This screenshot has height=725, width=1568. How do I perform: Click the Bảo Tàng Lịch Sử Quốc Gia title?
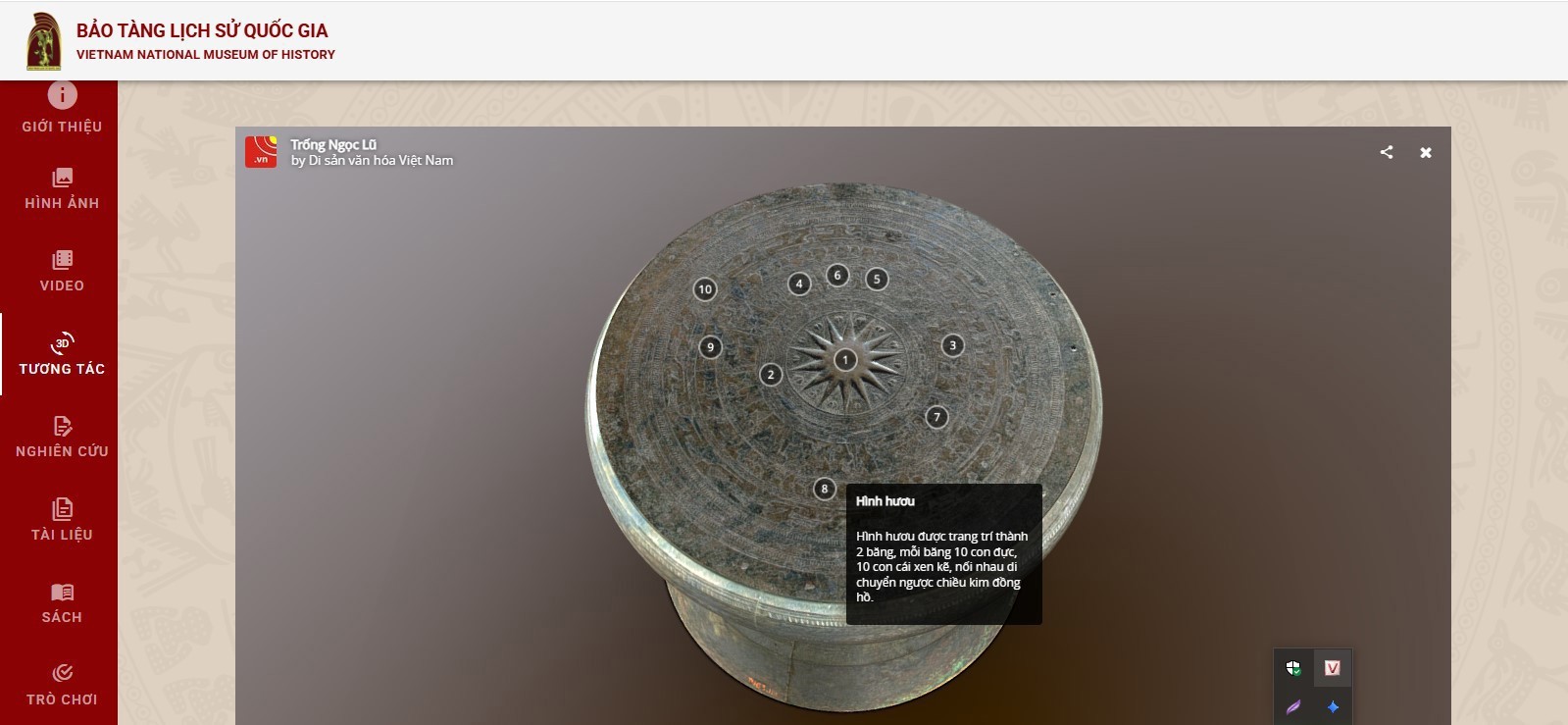[x=202, y=30]
